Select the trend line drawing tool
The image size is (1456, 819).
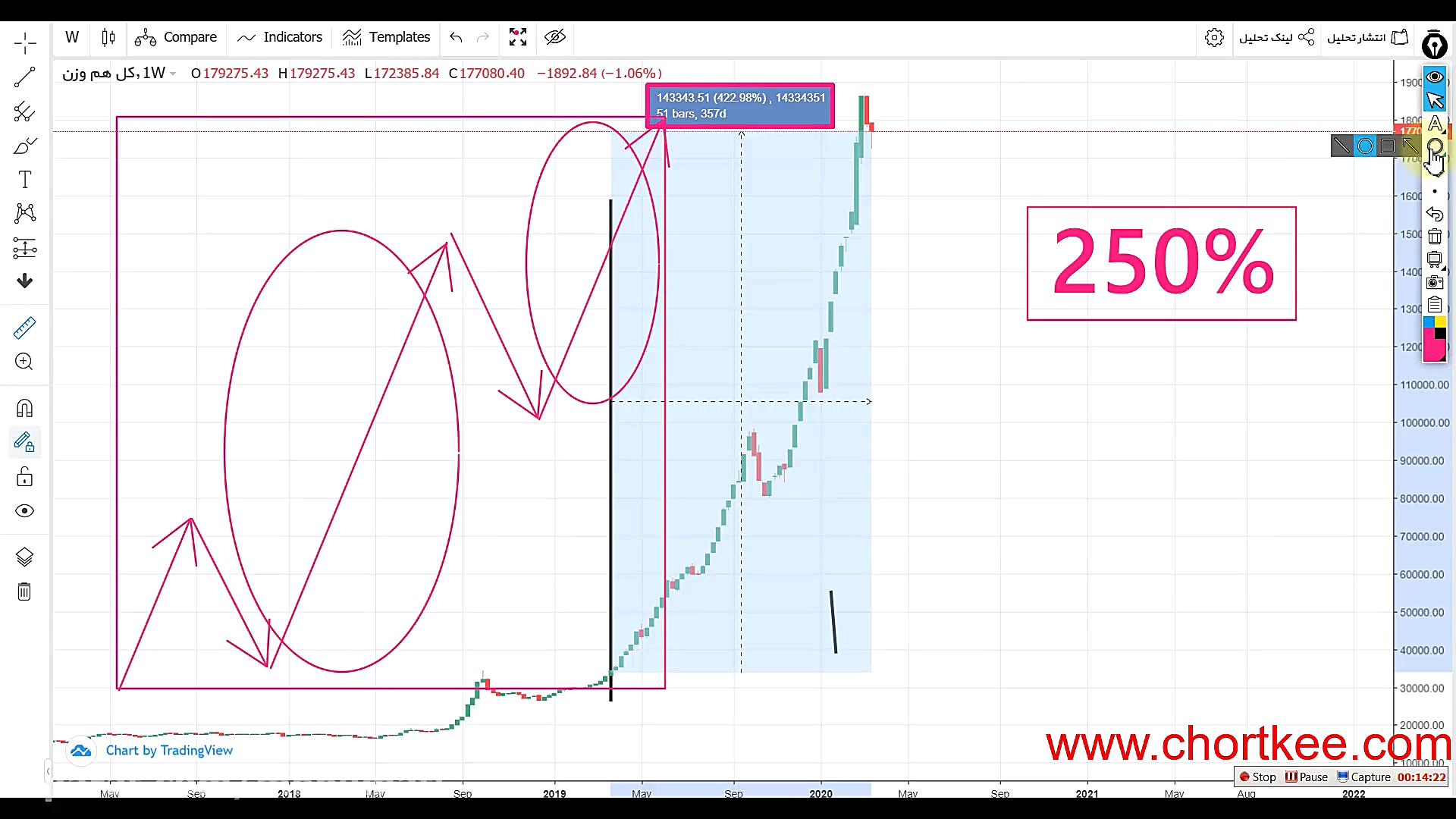[24, 77]
